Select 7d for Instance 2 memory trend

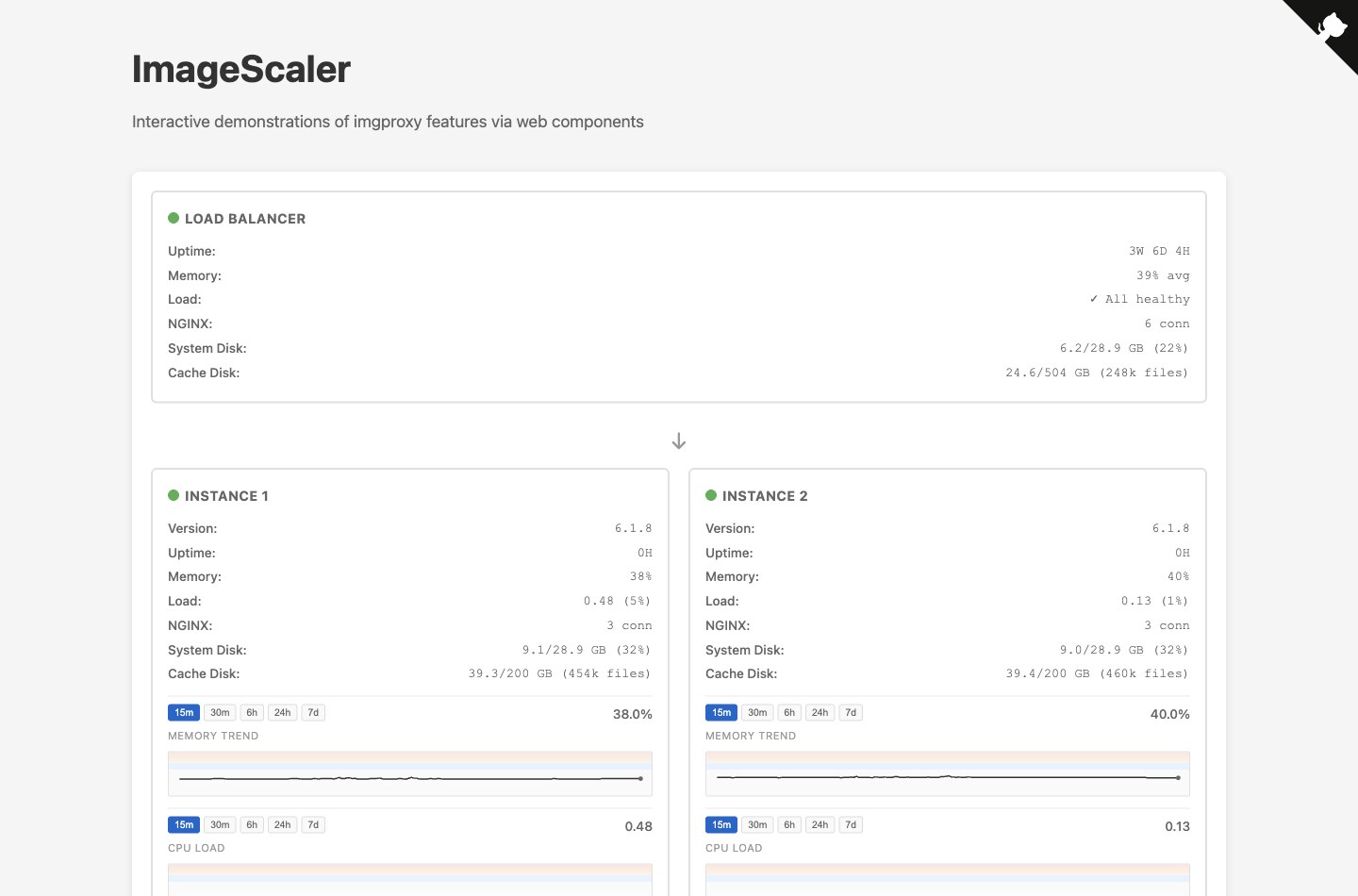[851, 713]
